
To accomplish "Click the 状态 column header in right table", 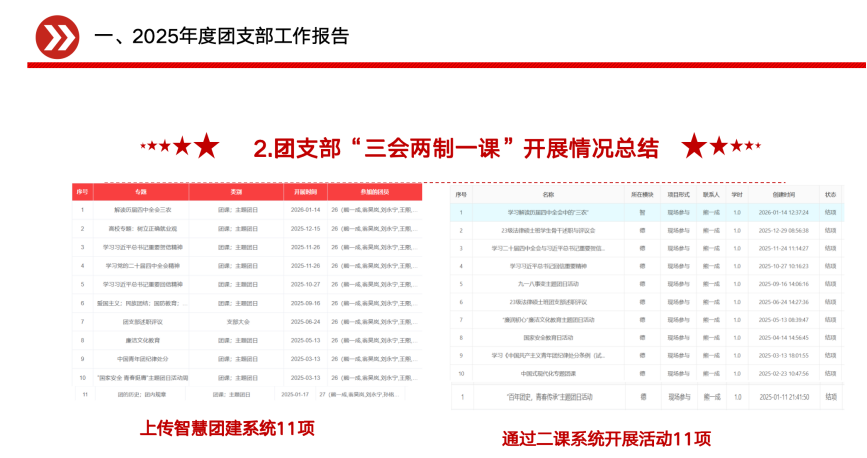I will pos(830,194).
